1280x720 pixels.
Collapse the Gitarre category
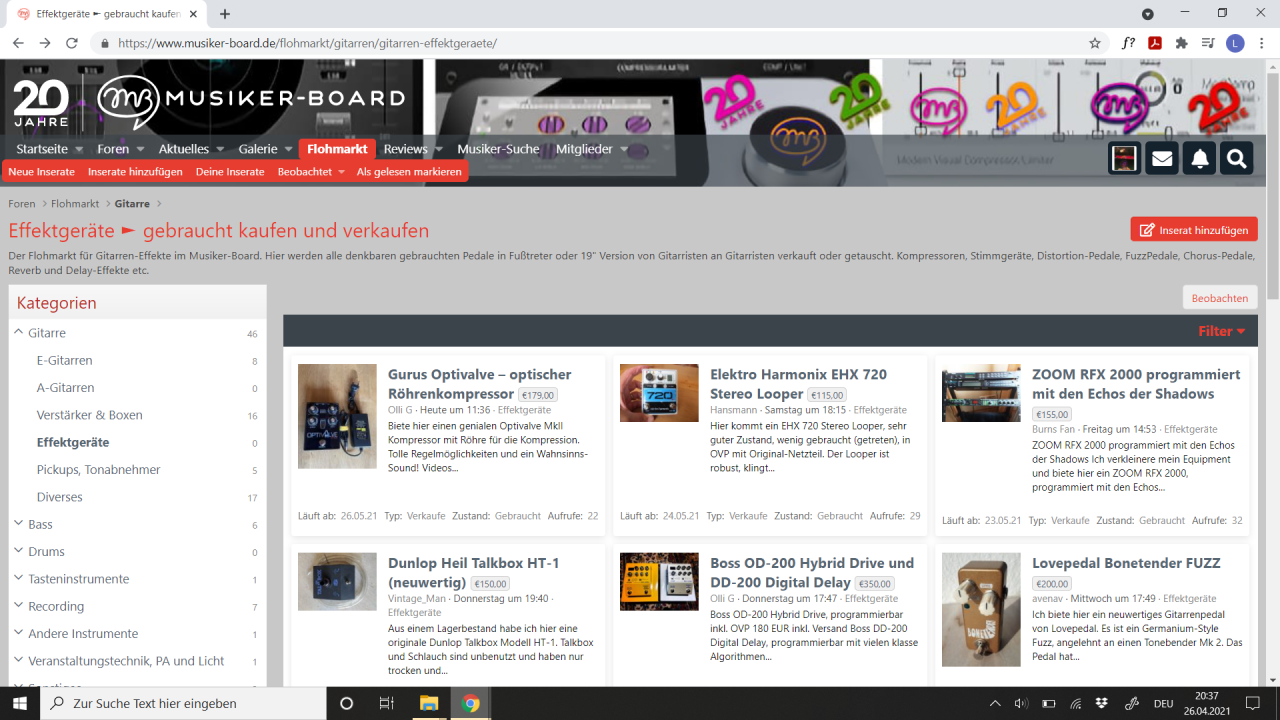click(18, 332)
